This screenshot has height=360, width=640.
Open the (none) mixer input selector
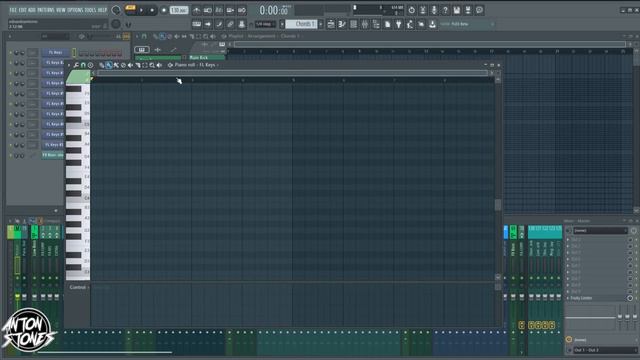(605, 340)
